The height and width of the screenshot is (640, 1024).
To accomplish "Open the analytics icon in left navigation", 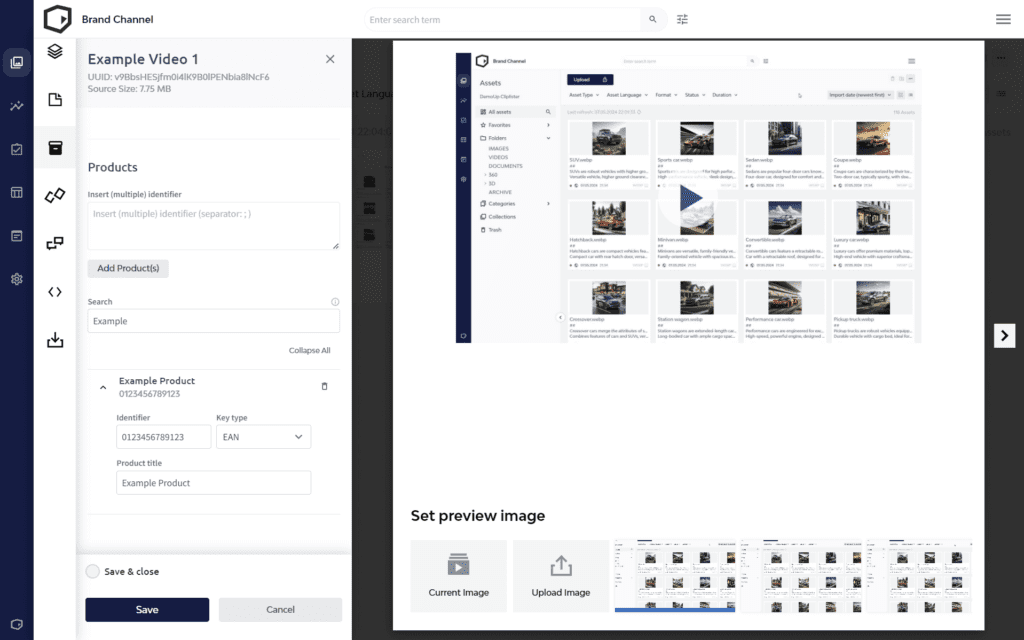I will point(16,106).
